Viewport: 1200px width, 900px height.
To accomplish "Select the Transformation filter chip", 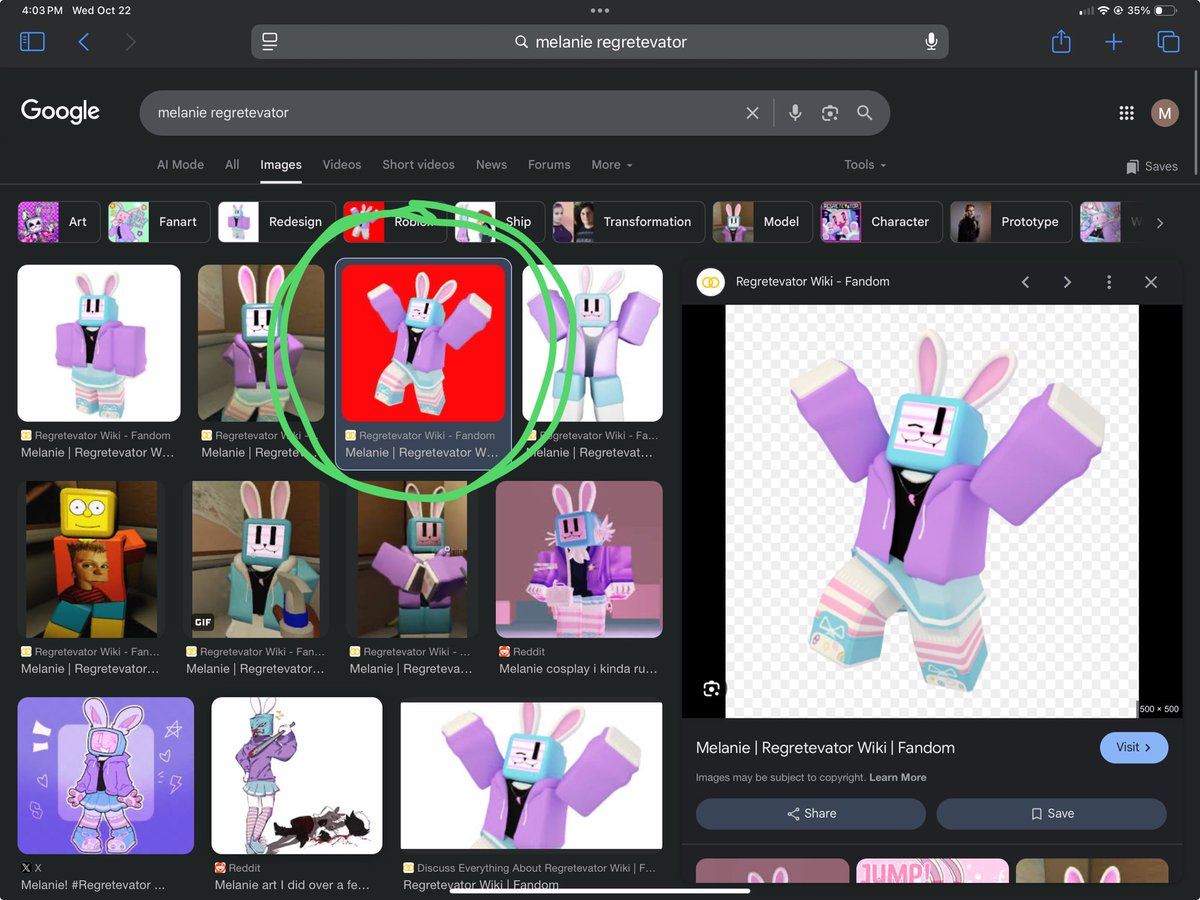I will click(628, 222).
